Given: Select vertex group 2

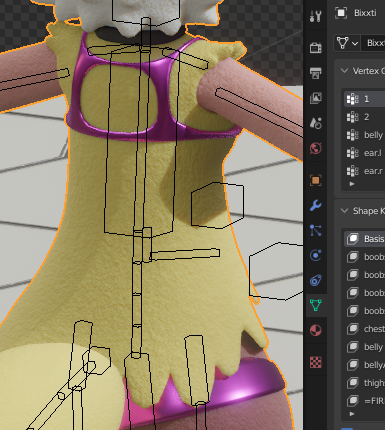Looking at the screenshot, I should tap(364, 117).
